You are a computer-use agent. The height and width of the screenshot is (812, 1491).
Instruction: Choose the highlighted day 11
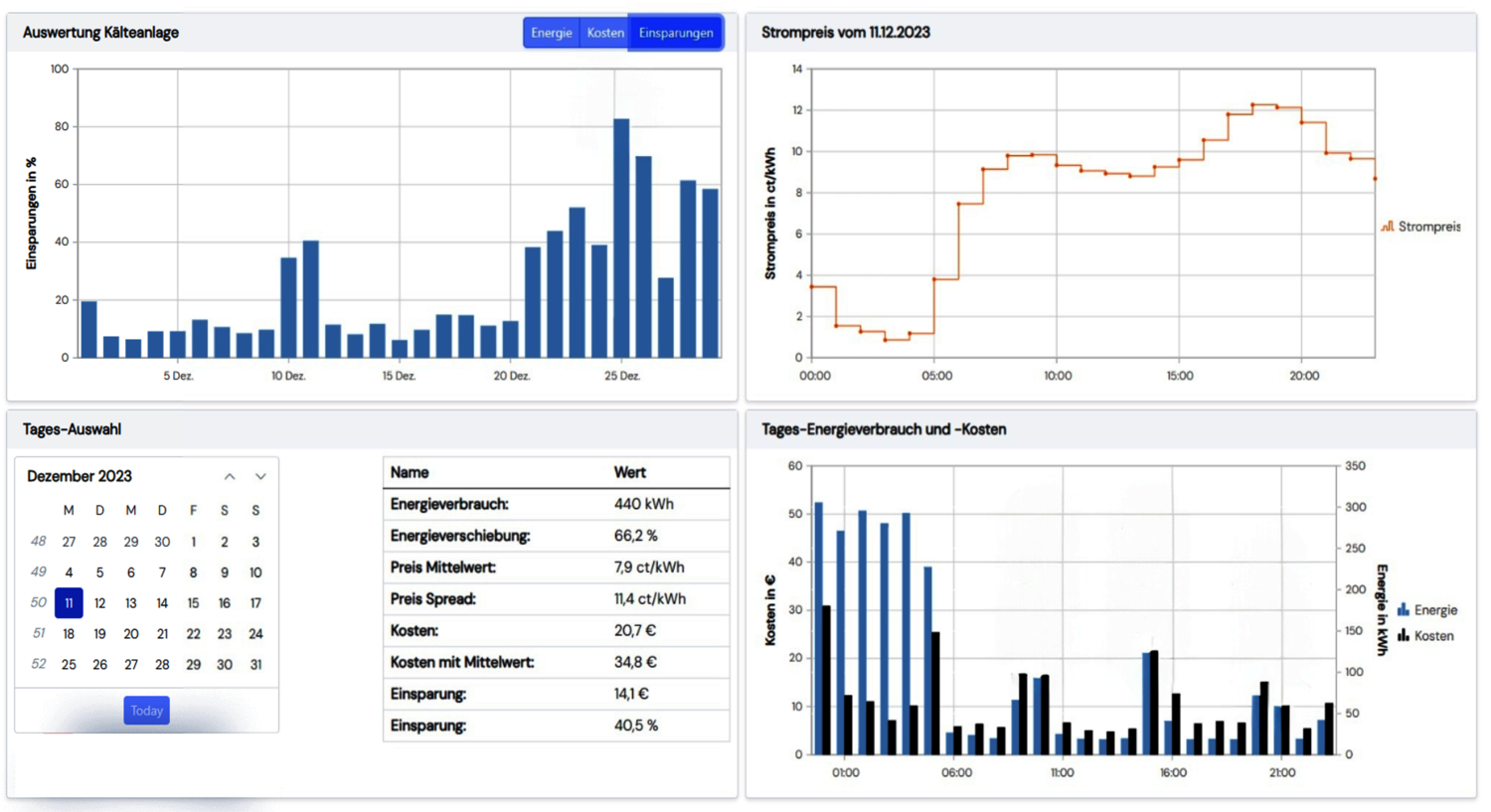(x=69, y=603)
